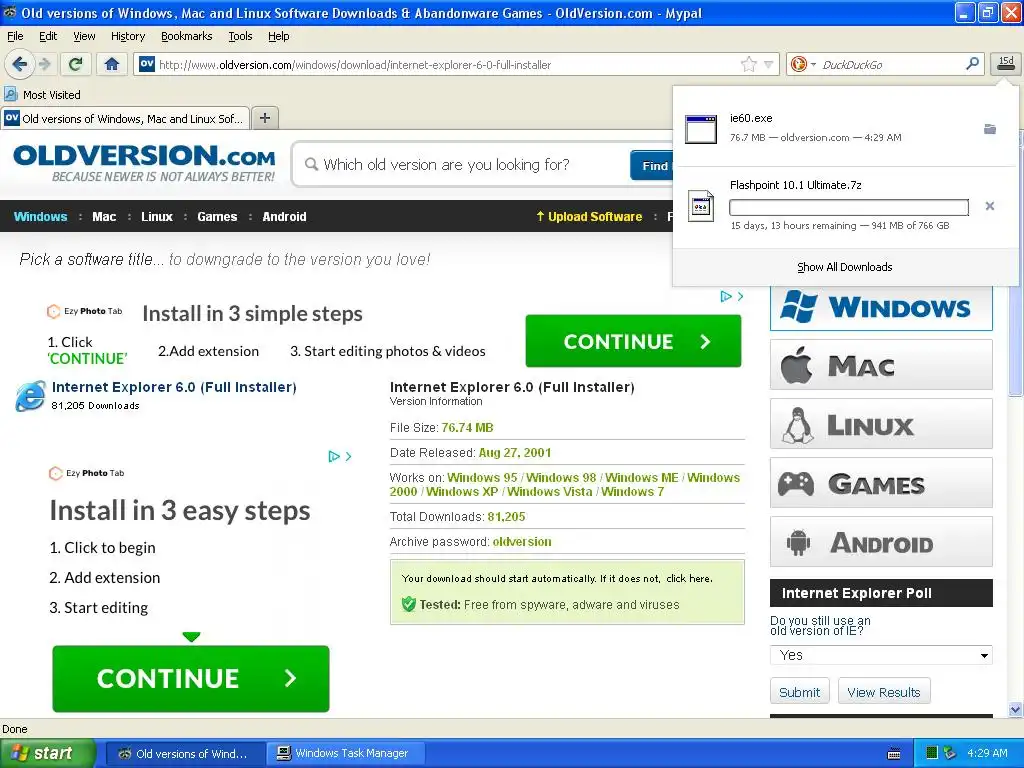The height and width of the screenshot is (768, 1024).
Task: Submit the Internet Explorer poll
Action: tap(799, 692)
